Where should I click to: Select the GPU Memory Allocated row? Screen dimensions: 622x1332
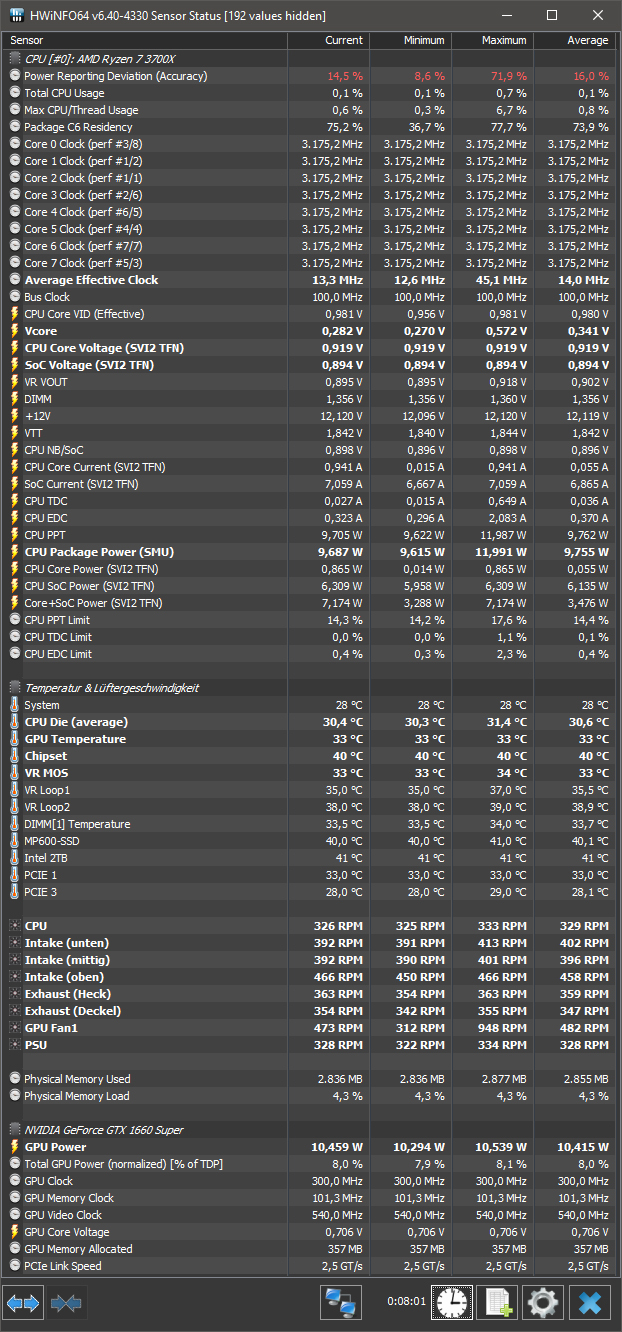(309, 1249)
